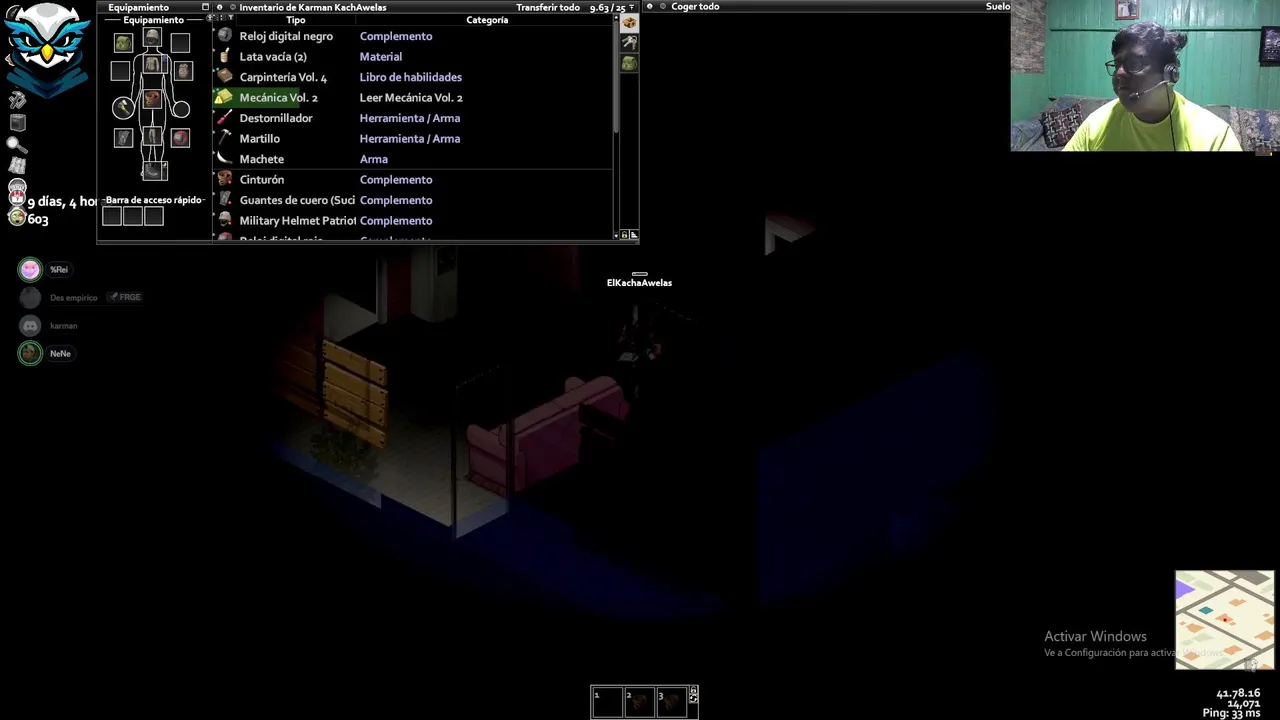Click the Destornillador screwdriver item icon
This screenshot has width=1280, height=720.
pos(225,118)
